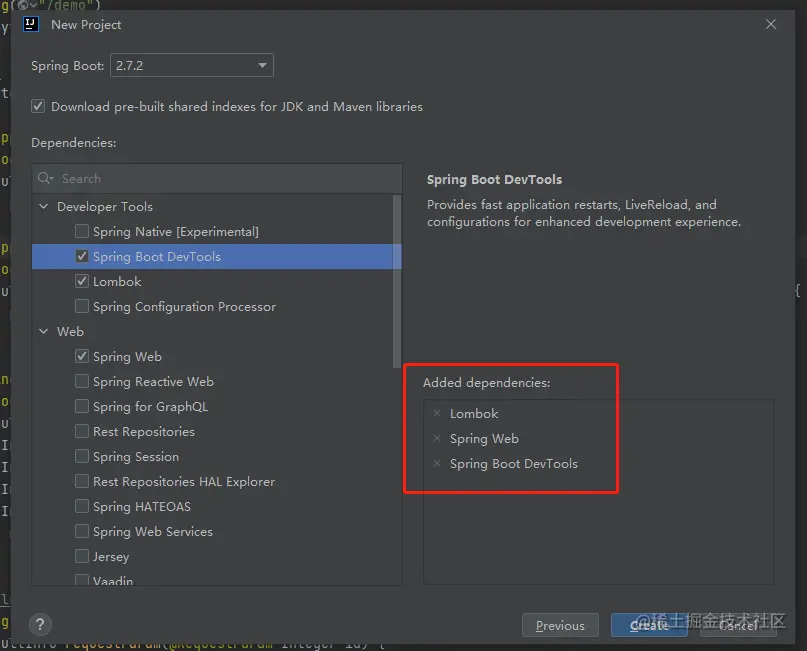Enable the Spring Session checkbox
The width and height of the screenshot is (807, 651).
(x=82, y=456)
